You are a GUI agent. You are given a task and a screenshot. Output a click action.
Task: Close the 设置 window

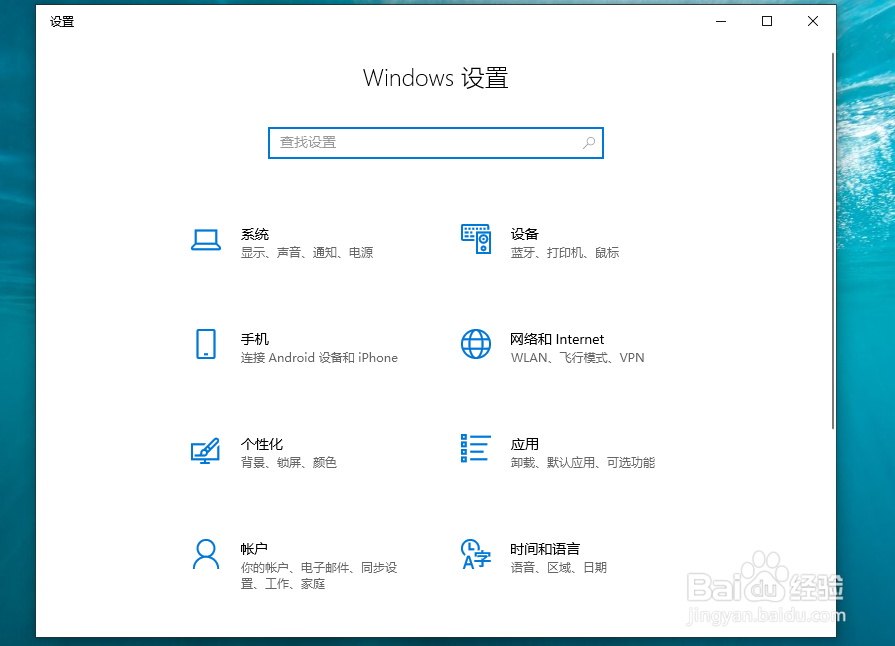[x=813, y=22]
